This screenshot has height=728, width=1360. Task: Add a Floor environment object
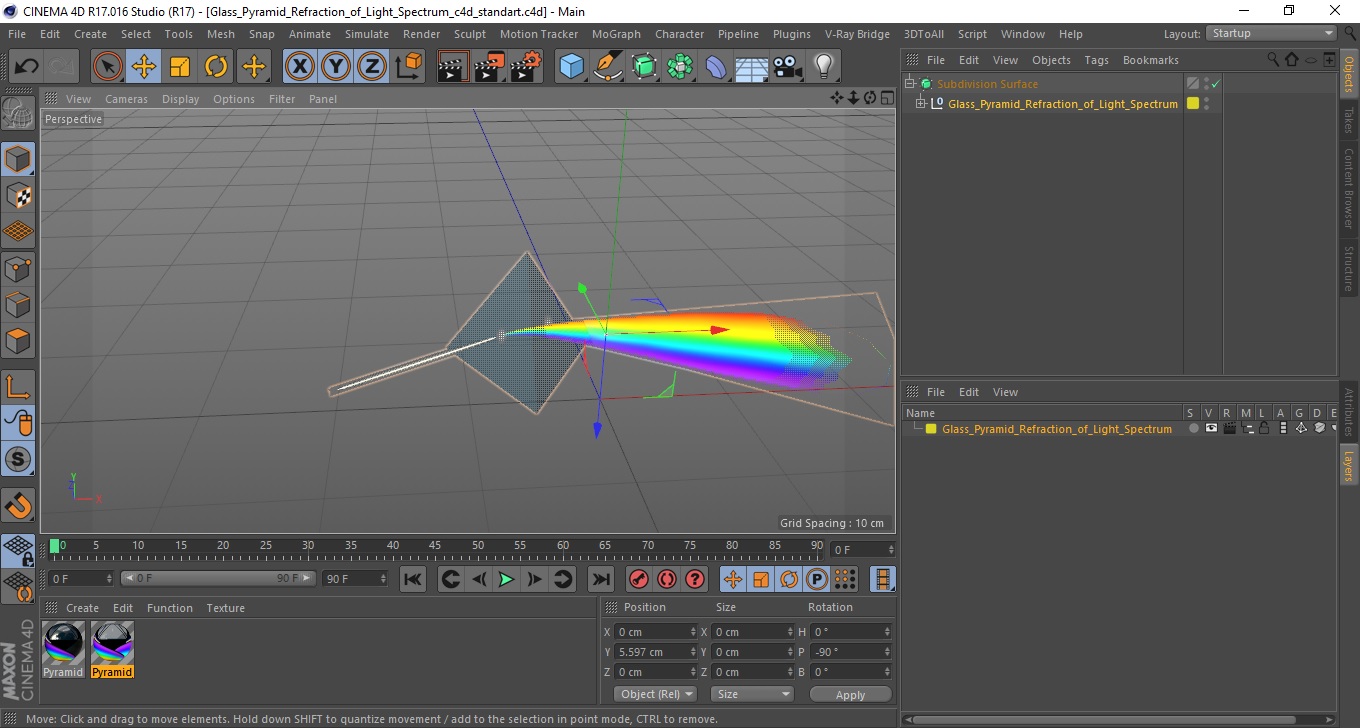point(752,67)
